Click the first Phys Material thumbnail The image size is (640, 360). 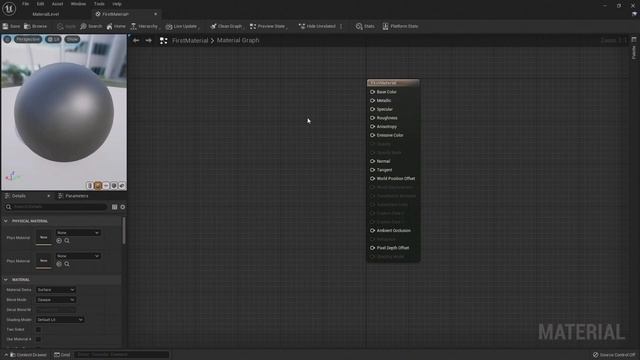(44, 237)
